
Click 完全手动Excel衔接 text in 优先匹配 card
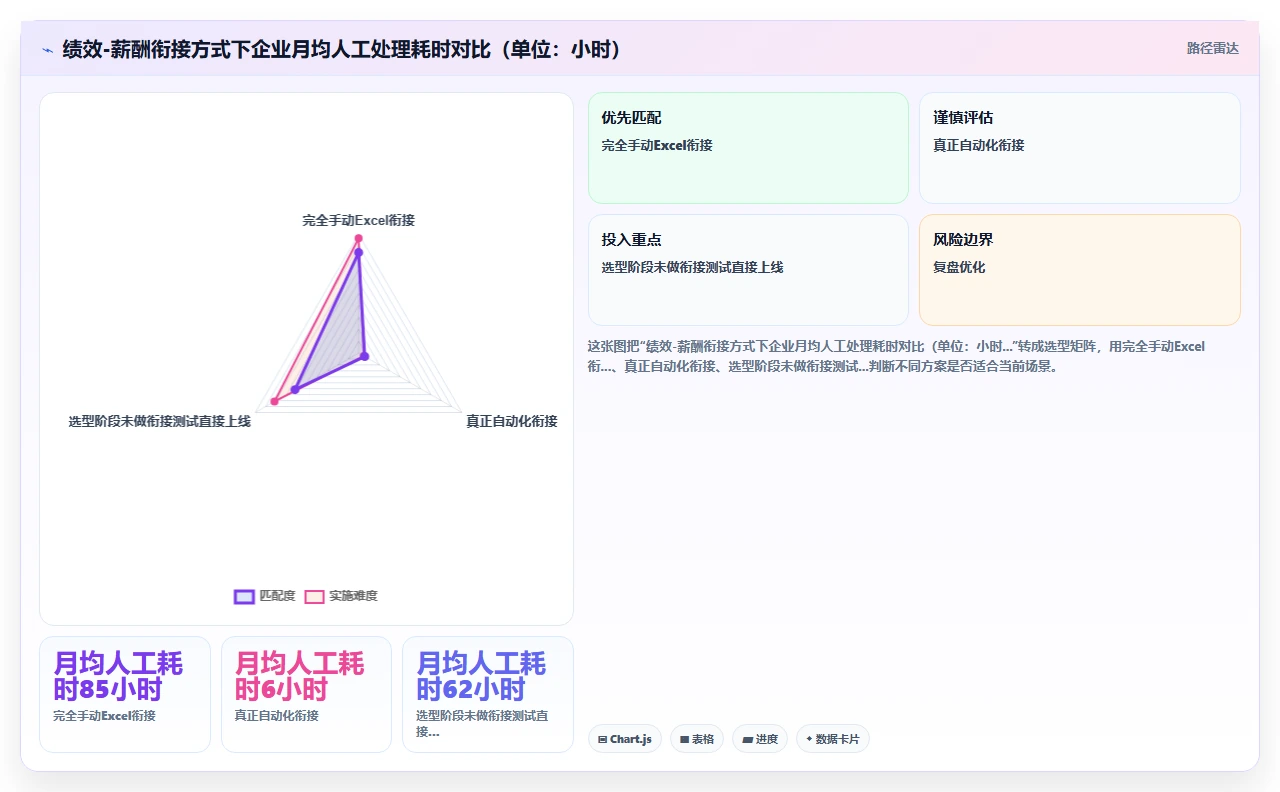[x=657, y=145]
